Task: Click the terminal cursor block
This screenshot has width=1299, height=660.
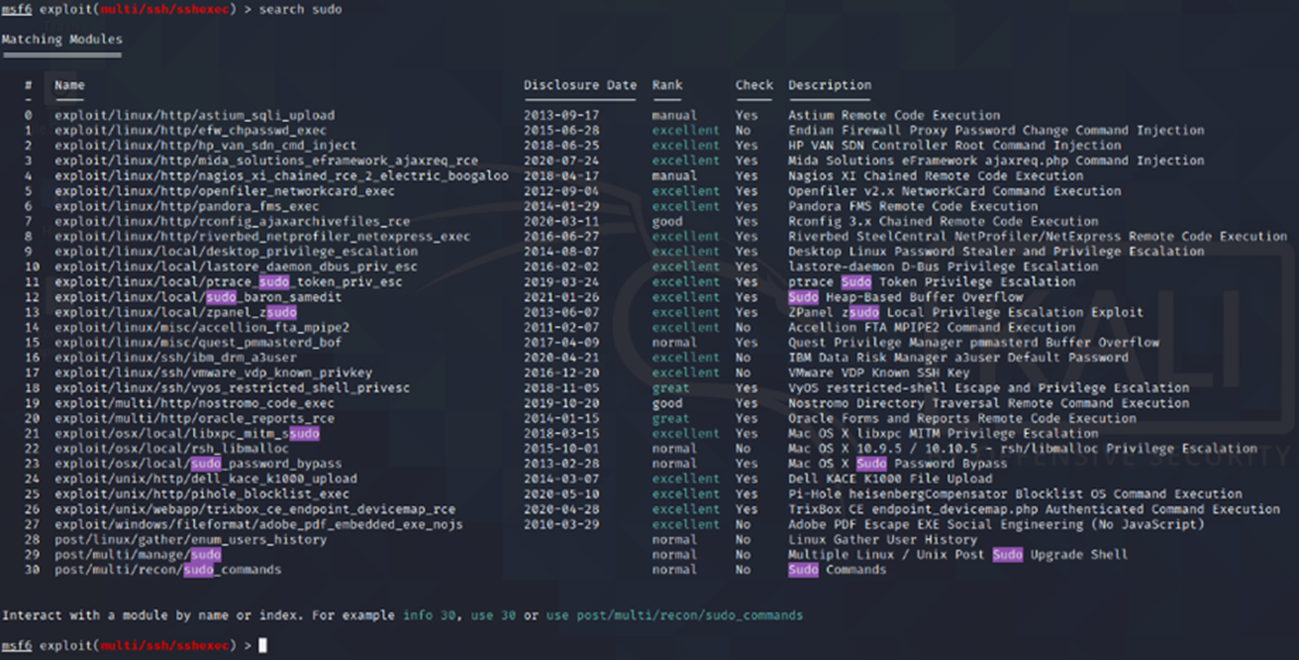Action: pos(263,644)
